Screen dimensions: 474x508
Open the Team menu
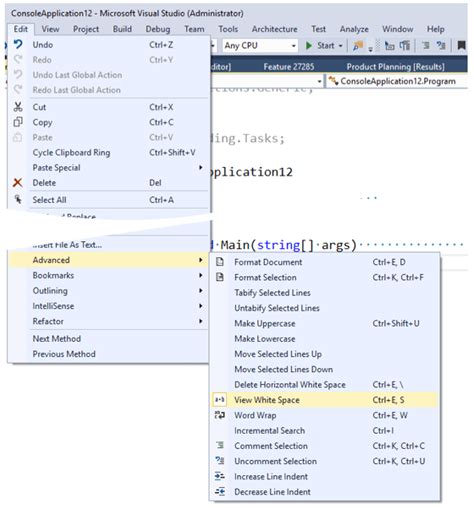[x=194, y=29]
